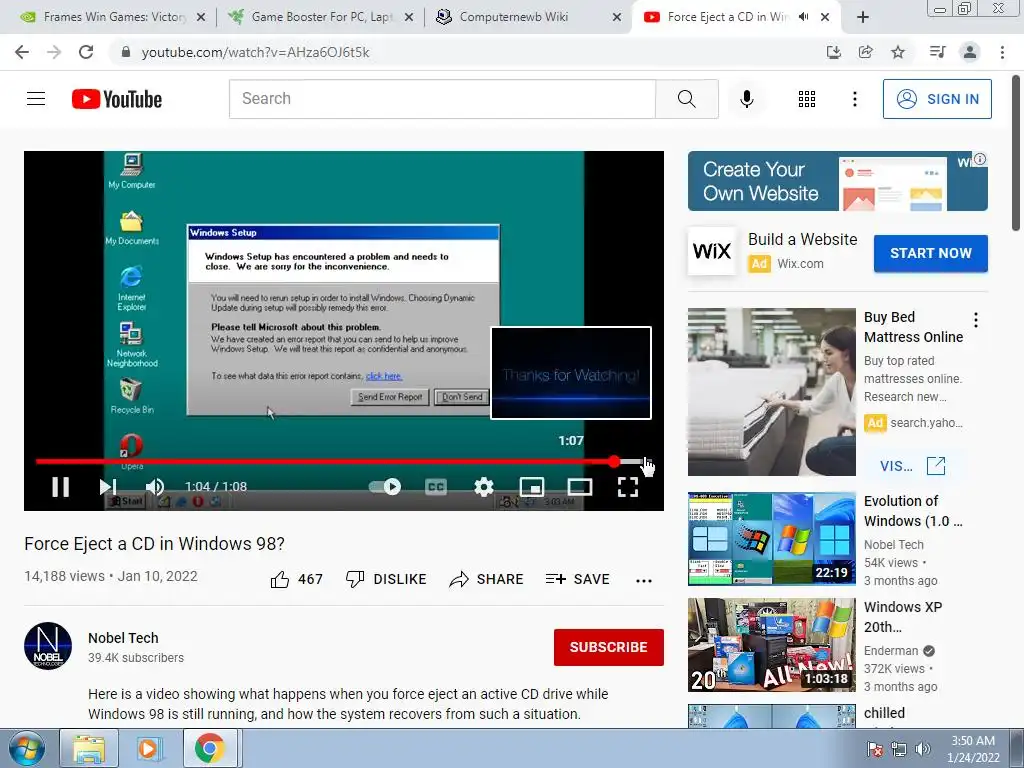The width and height of the screenshot is (1024, 768).
Task: Subscribe to Nobel Tech
Action: [609, 647]
